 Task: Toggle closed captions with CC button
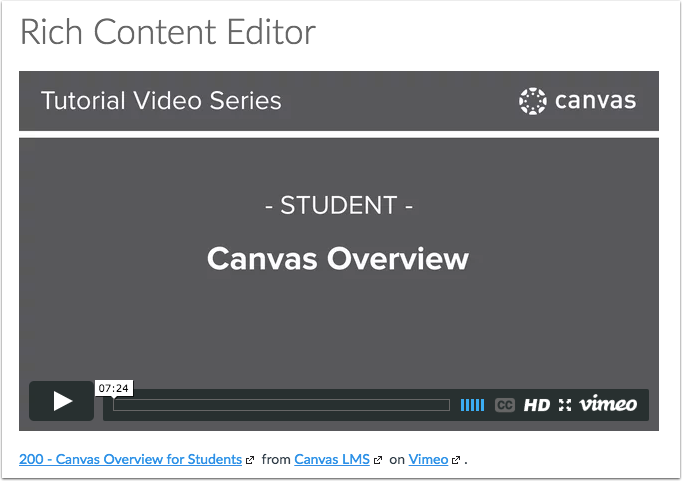pos(505,405)
